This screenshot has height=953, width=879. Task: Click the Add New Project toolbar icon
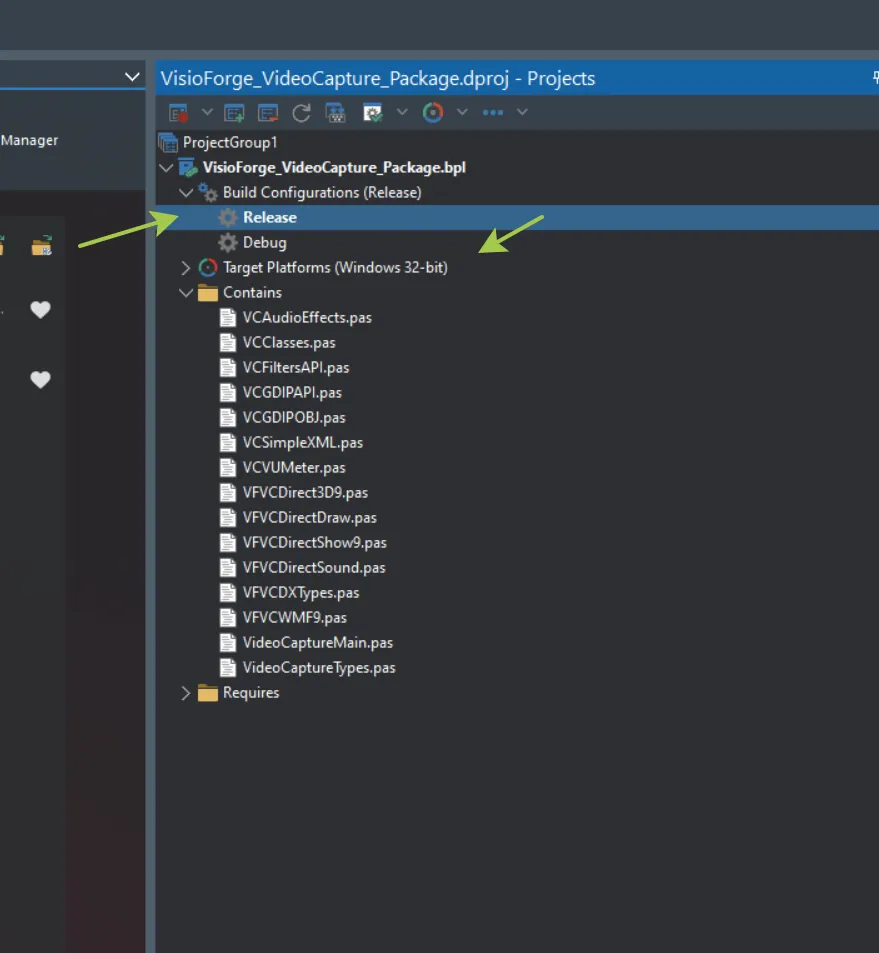234,112
